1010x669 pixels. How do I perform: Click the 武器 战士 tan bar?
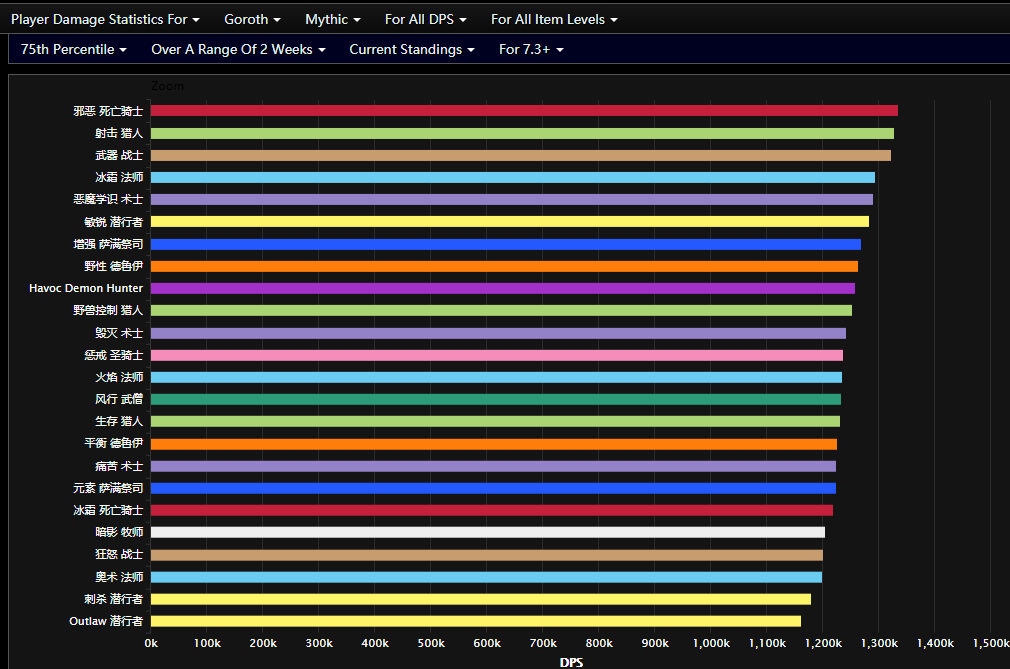tap(521, 155)
